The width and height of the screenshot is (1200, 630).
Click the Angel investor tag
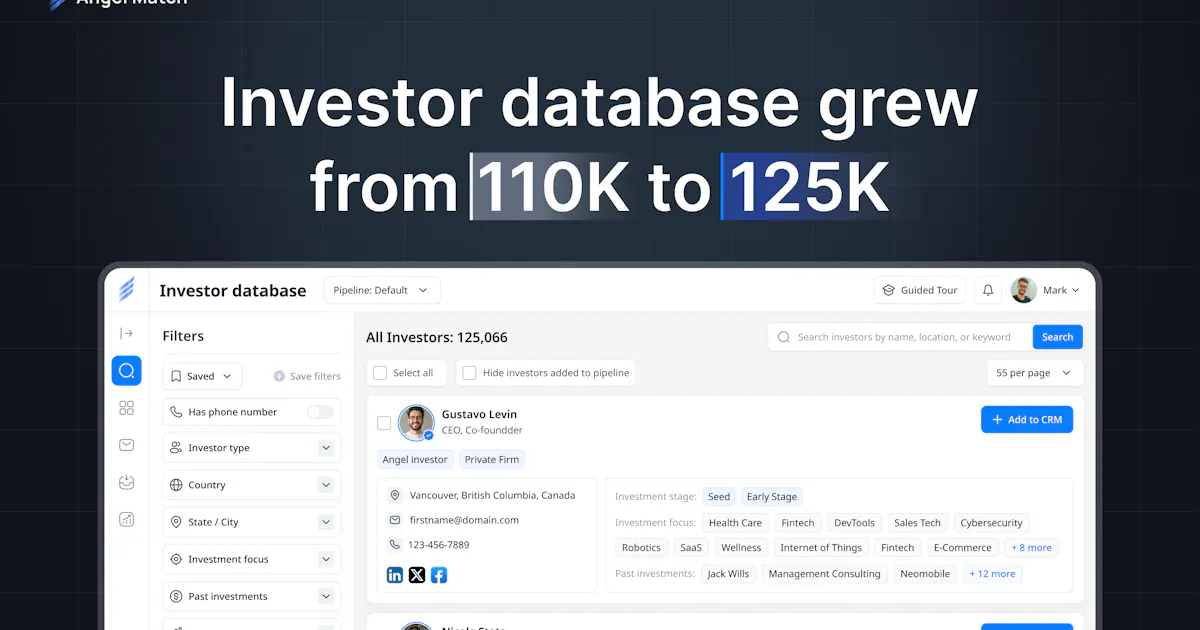(x=415, y=460)
